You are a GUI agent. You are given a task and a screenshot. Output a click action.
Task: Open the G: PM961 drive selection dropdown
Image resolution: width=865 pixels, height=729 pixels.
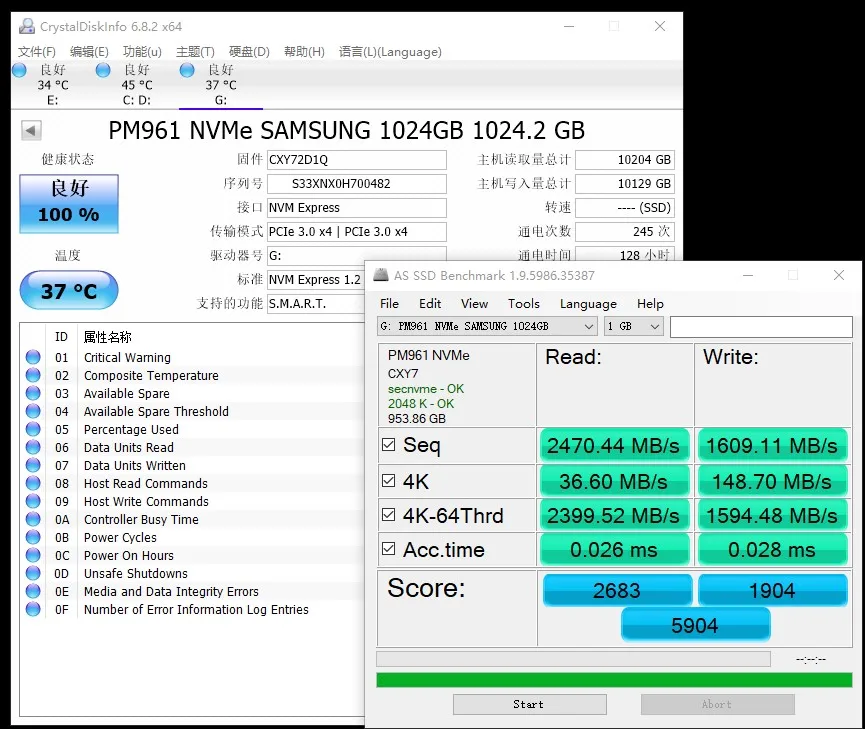click(488, 326)
